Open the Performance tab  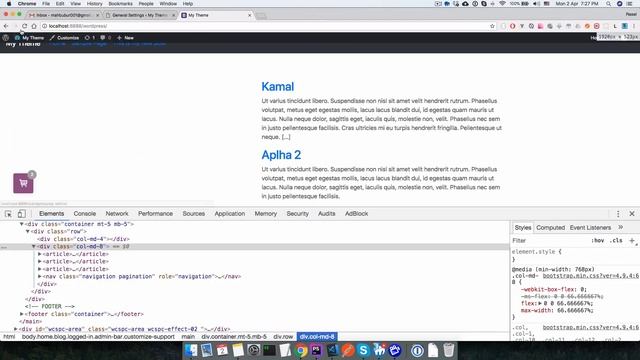155,213
